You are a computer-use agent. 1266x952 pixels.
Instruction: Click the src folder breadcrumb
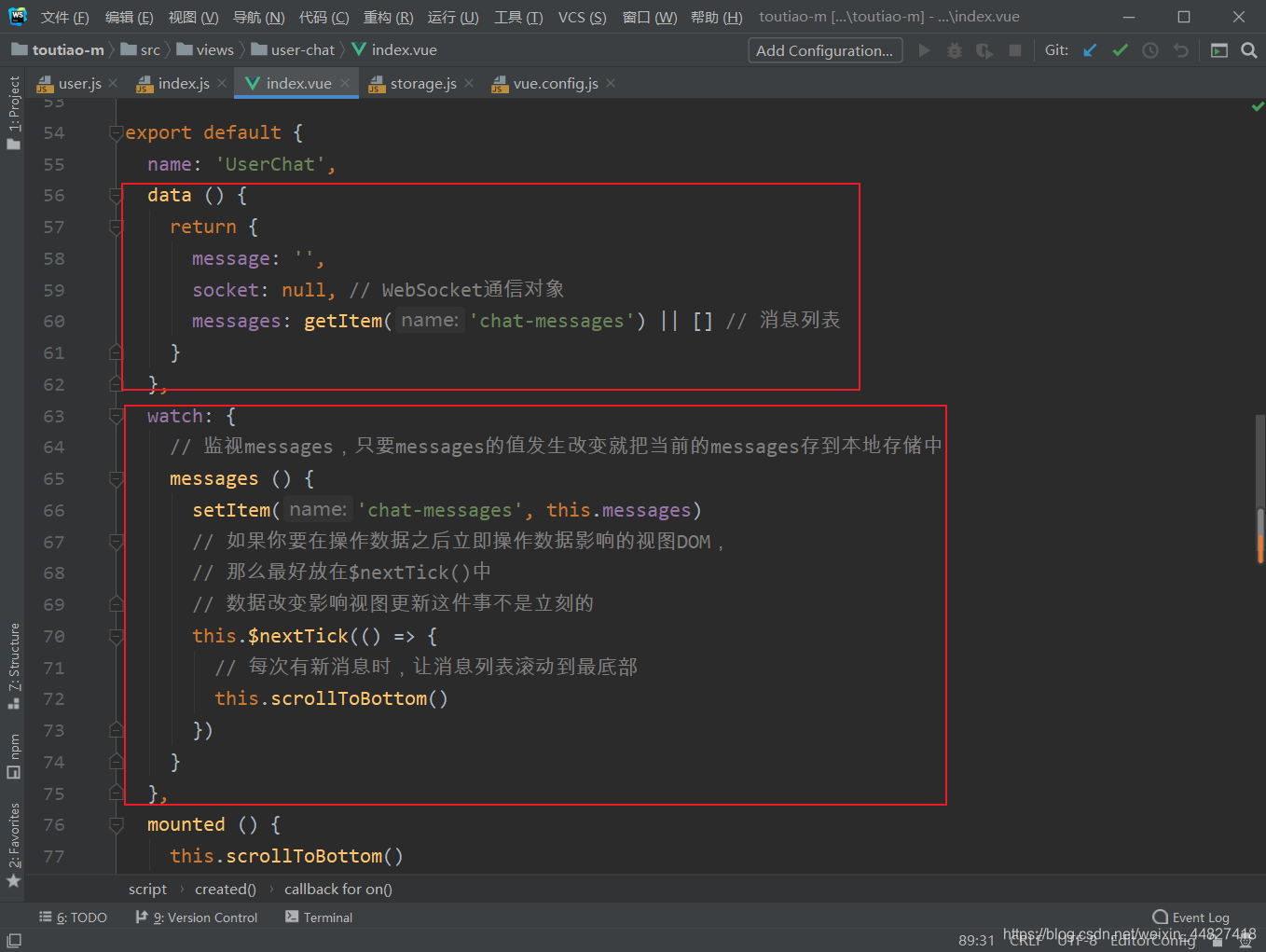click(141, 49)
